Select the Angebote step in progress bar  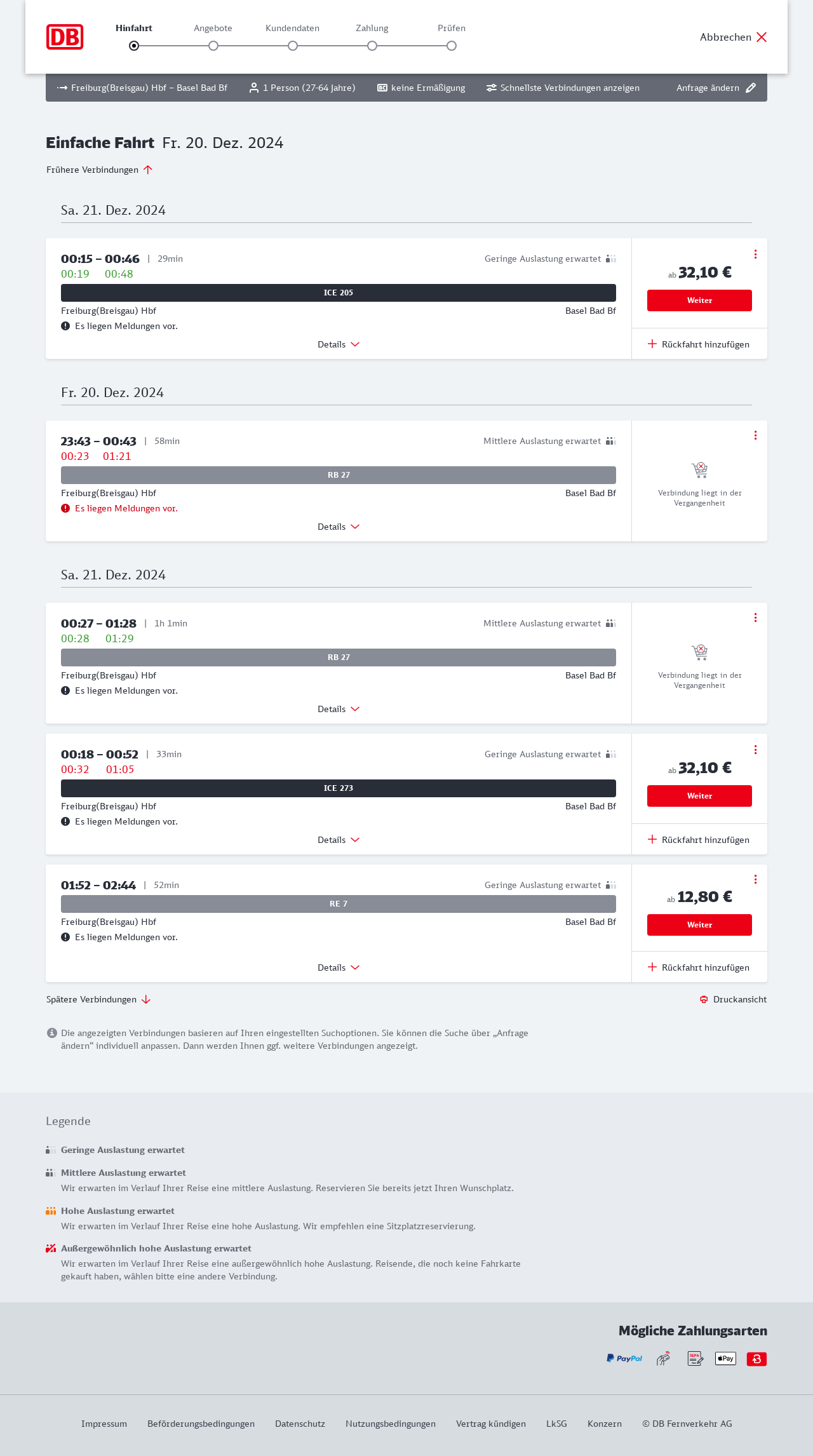point(213,46)
